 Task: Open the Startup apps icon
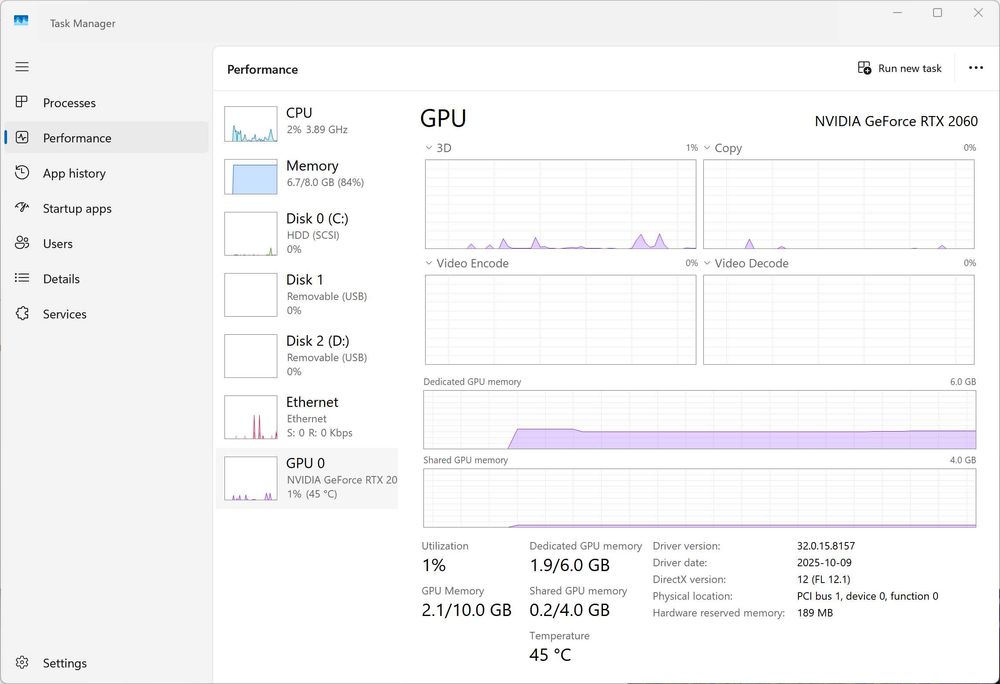click(x=22, y=208)
